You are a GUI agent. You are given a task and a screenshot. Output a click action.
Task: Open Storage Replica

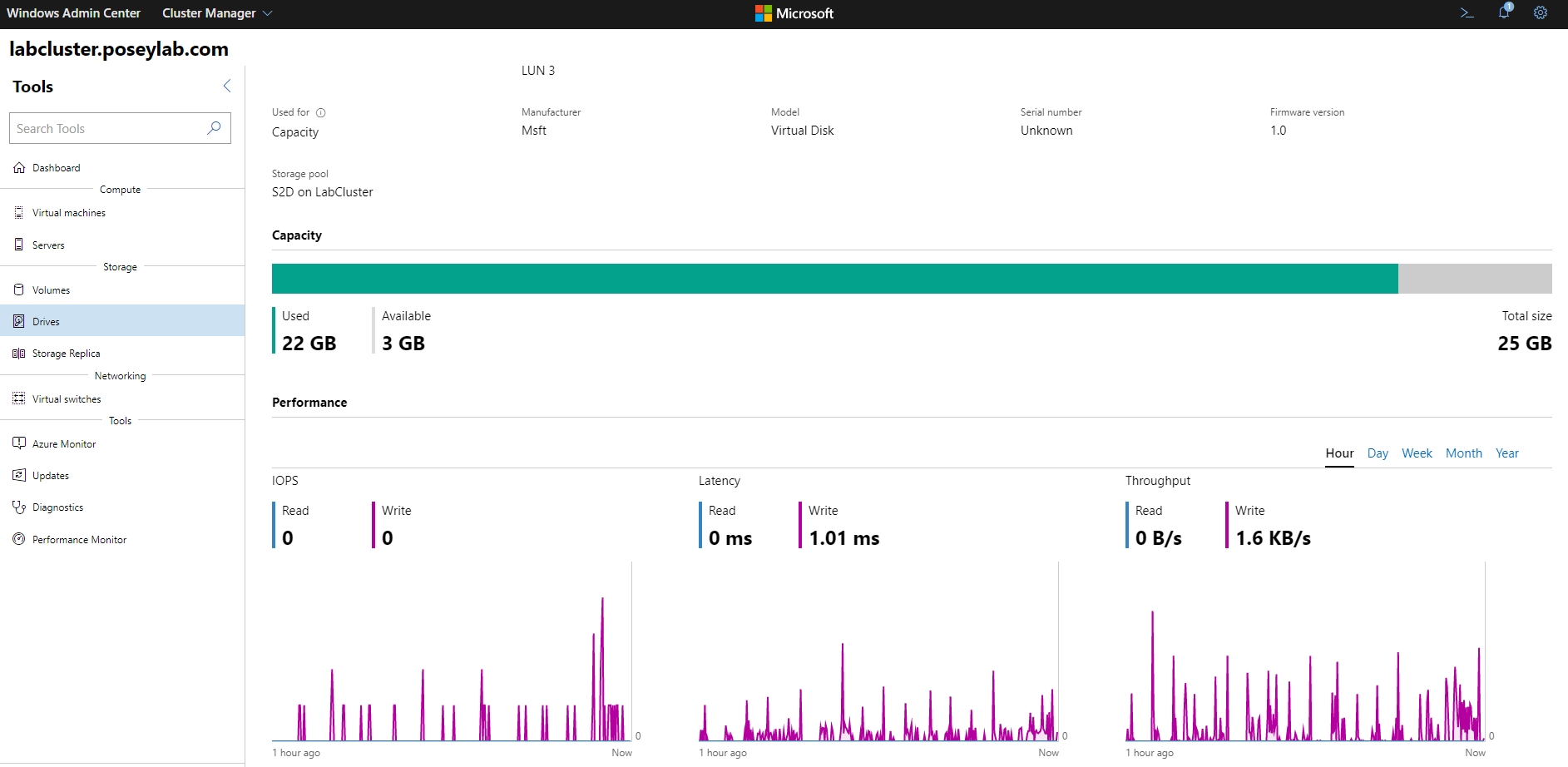tap(65, 353)
